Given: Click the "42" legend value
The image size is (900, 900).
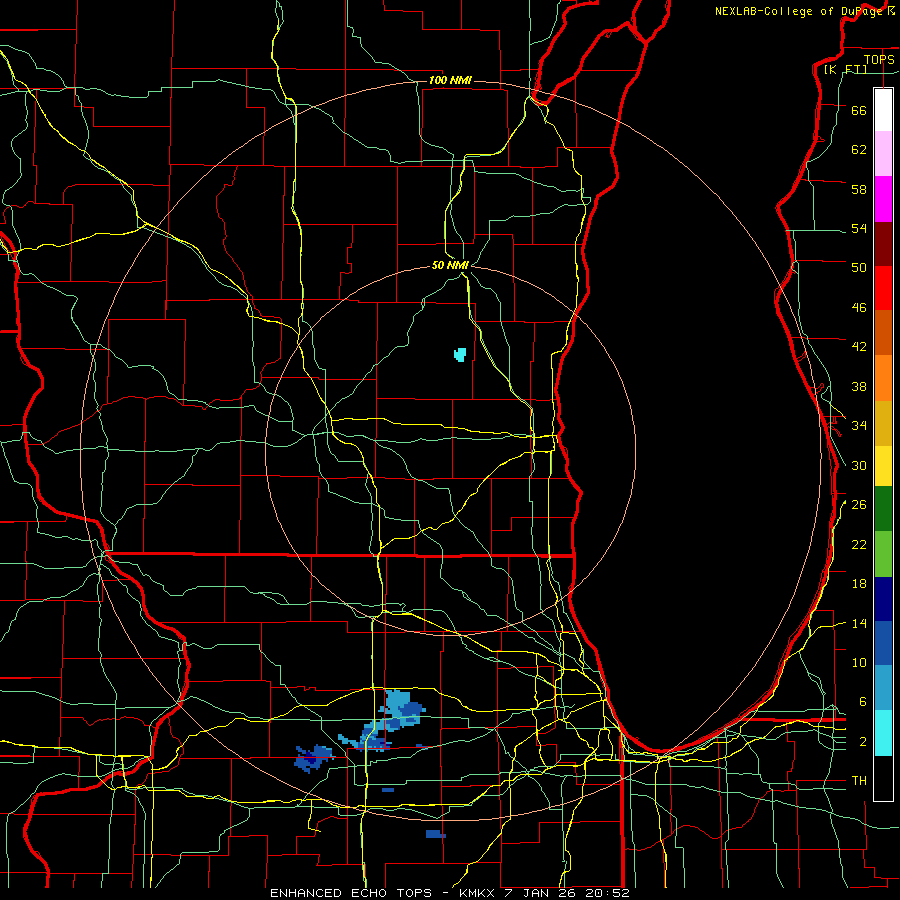Looking at the screenshot, I should point(859,347).
